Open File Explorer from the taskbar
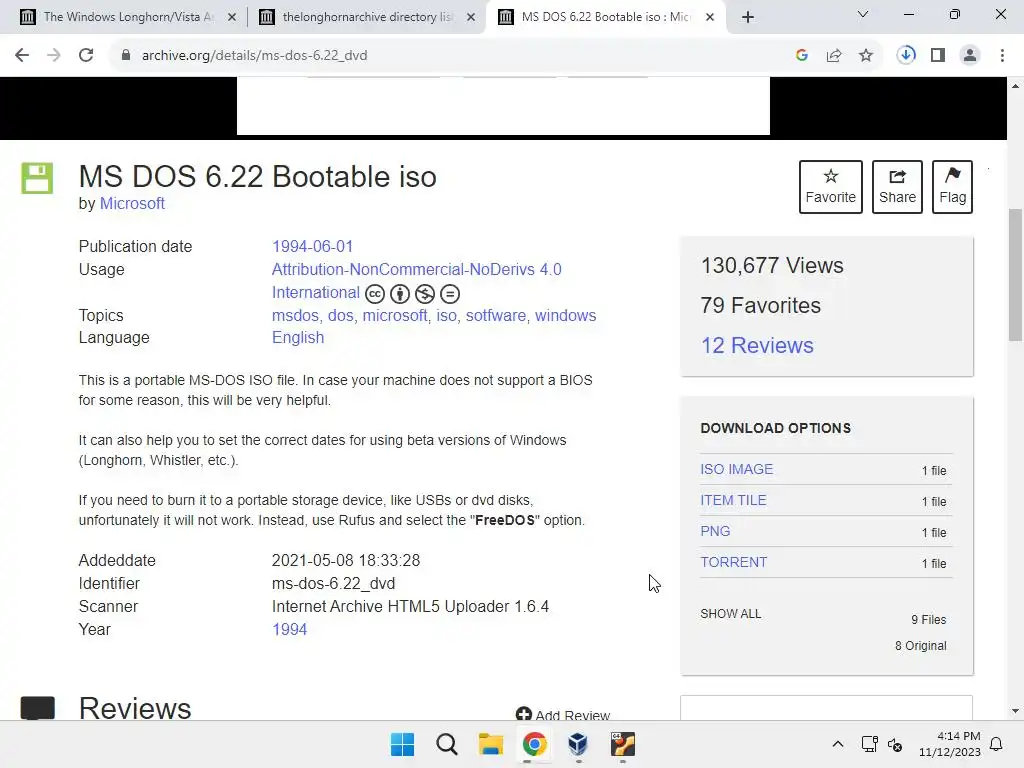Viewport: 1024px width, 768px height. [x=490, y=744]
